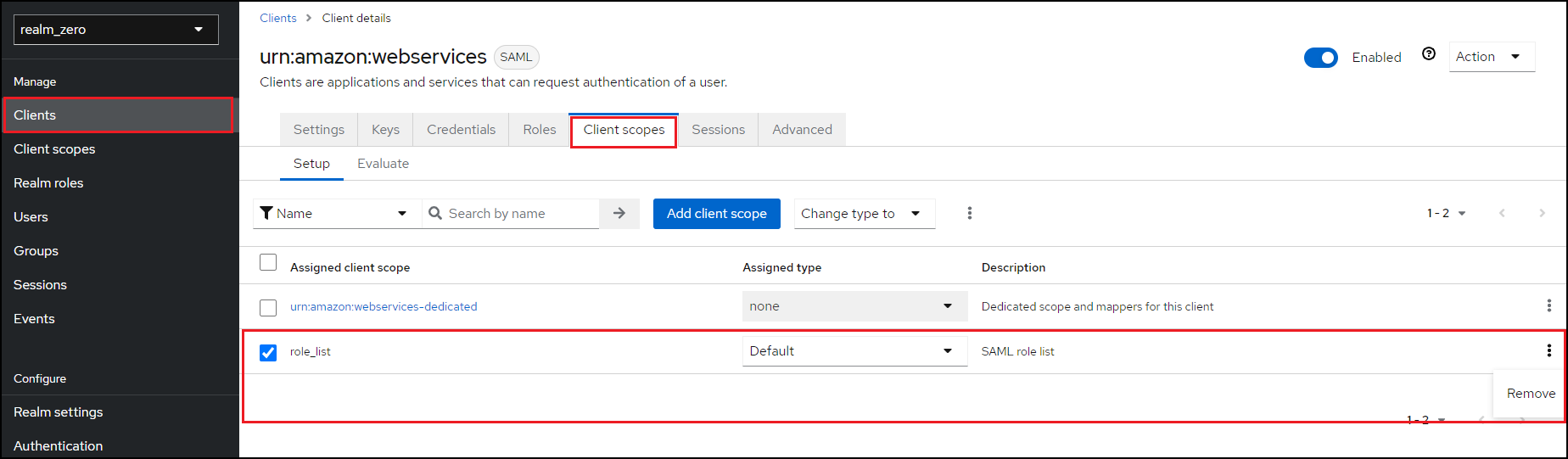Viewport: 1568px width, 459px height.
Task: Open the Change type to dropdown
Action: tap(865, 213)
